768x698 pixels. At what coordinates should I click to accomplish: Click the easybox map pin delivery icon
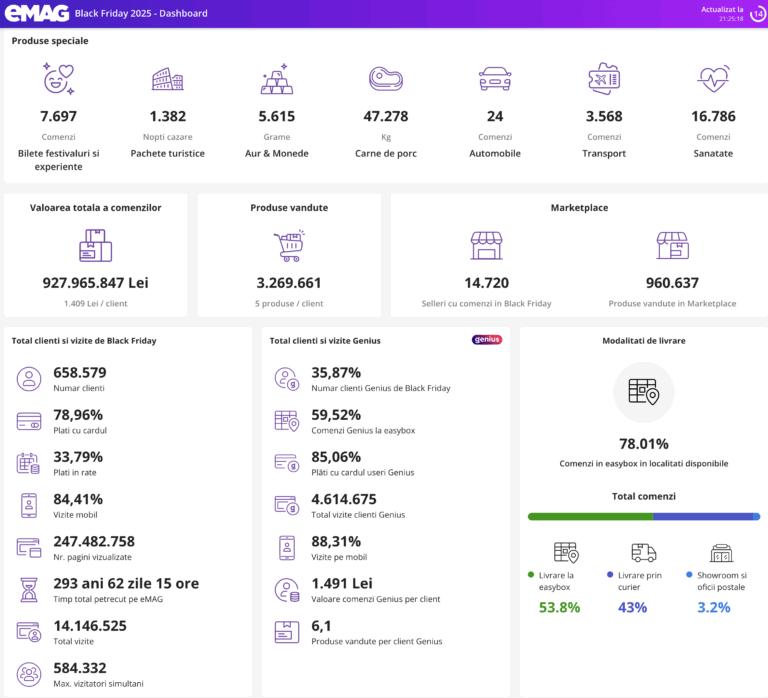coord(566,552)
